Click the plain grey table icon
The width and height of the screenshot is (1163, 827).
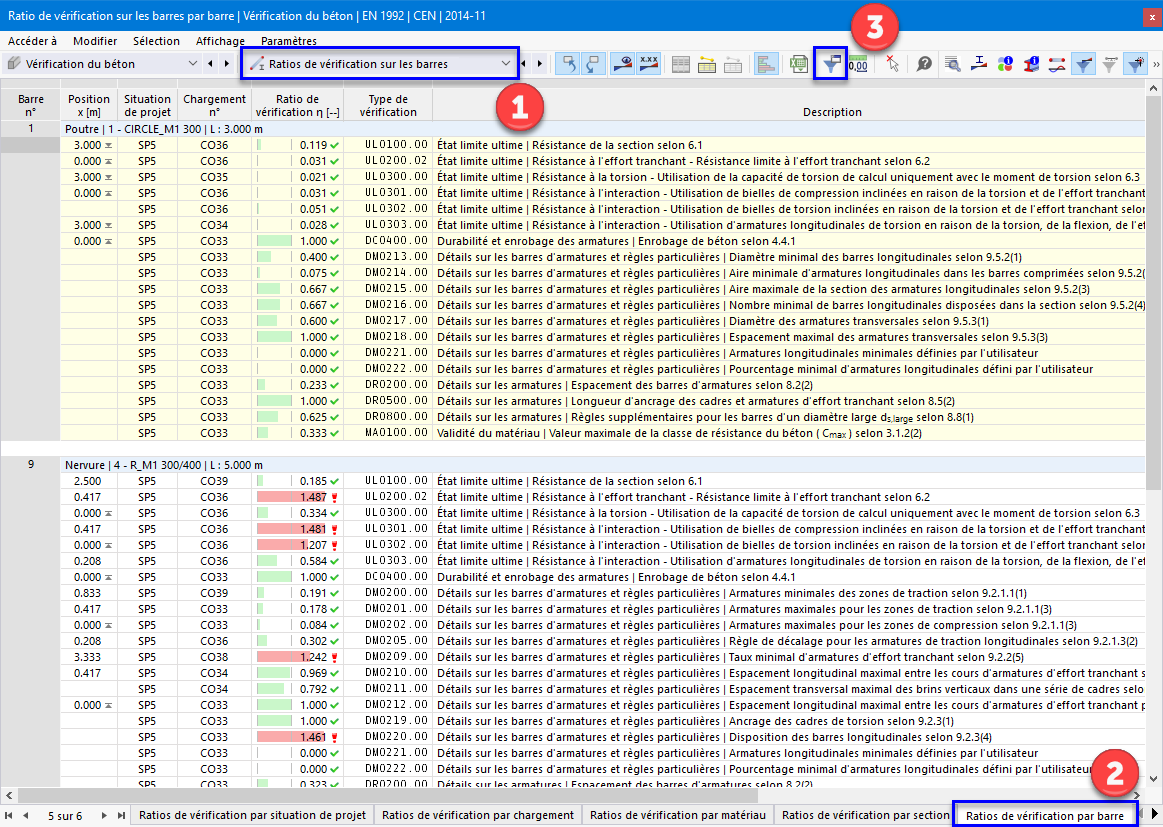pos(681,65)
